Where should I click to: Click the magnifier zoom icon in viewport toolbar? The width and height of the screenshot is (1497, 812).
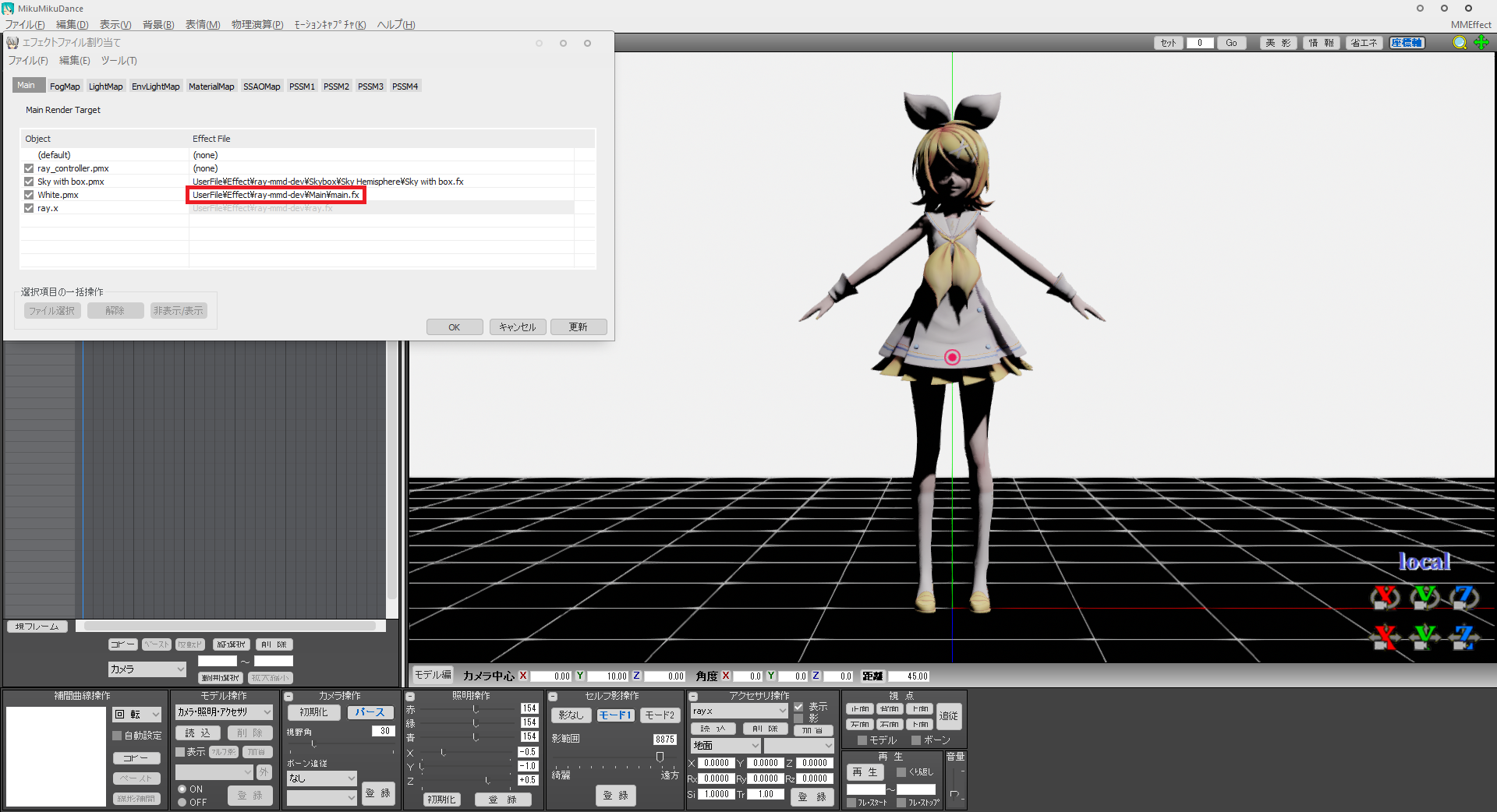tap(1460, 43)
